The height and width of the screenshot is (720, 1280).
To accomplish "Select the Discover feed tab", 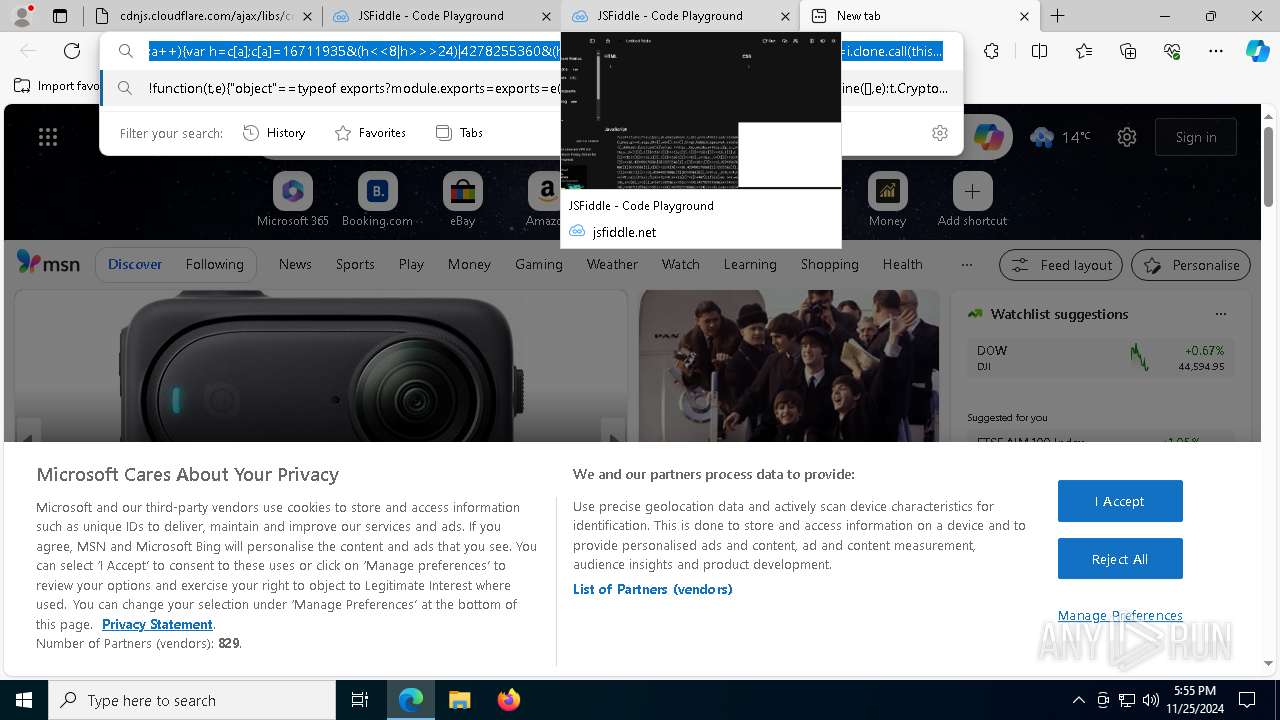I will (135, 265).
